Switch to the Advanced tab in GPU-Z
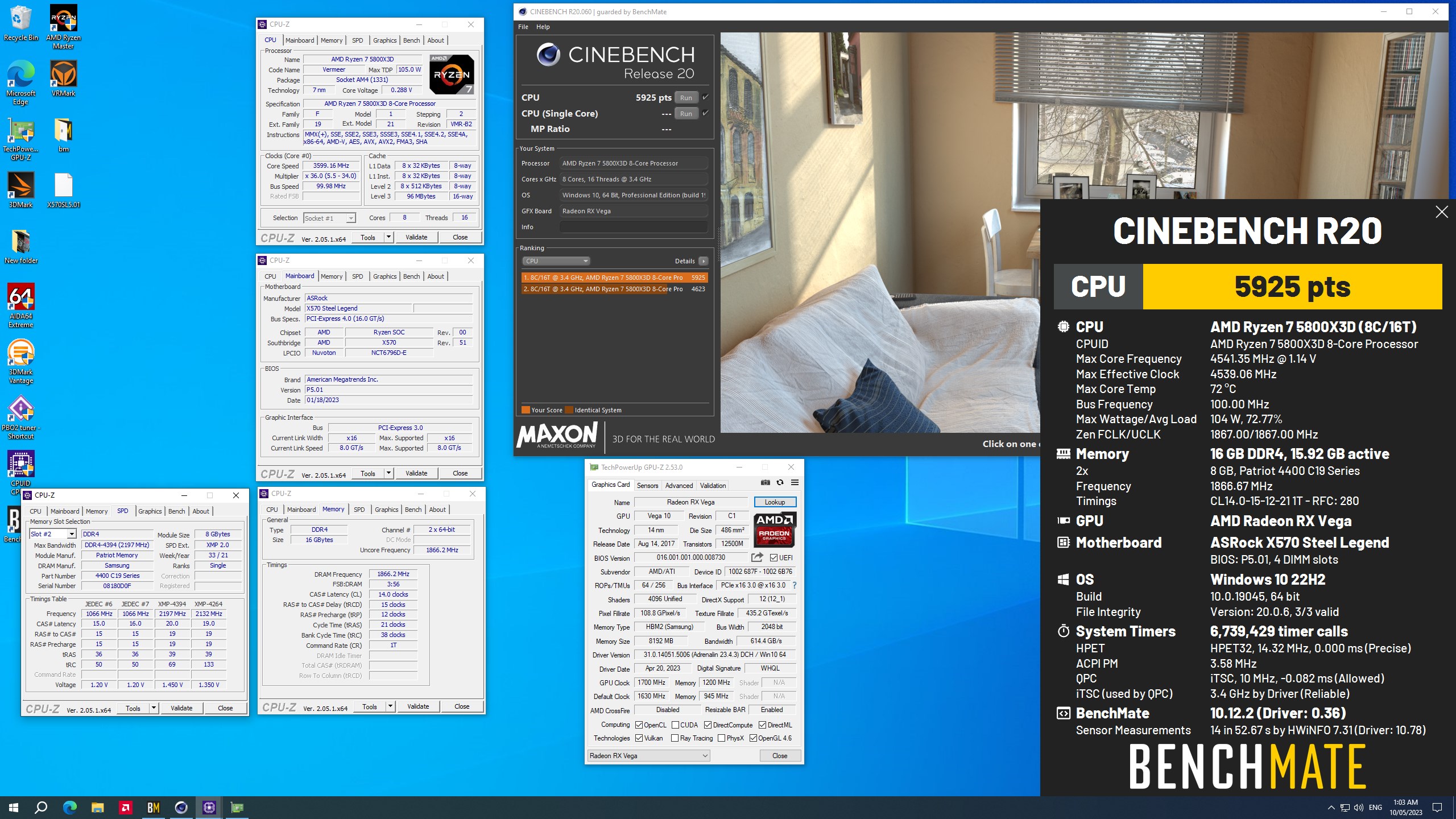This screenshot has height=819, width=1456. (679, 486)
